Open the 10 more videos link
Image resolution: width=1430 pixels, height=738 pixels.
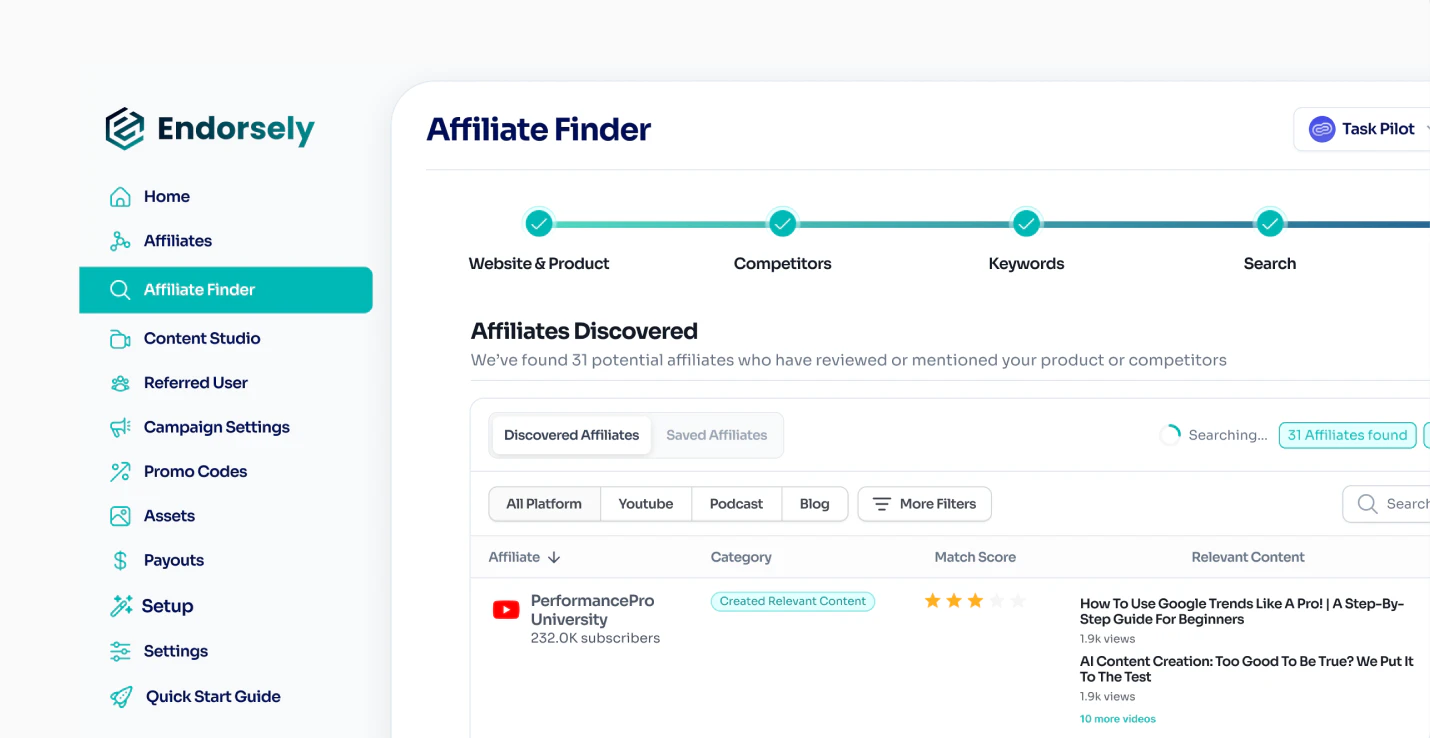[x=1117, y=718]
